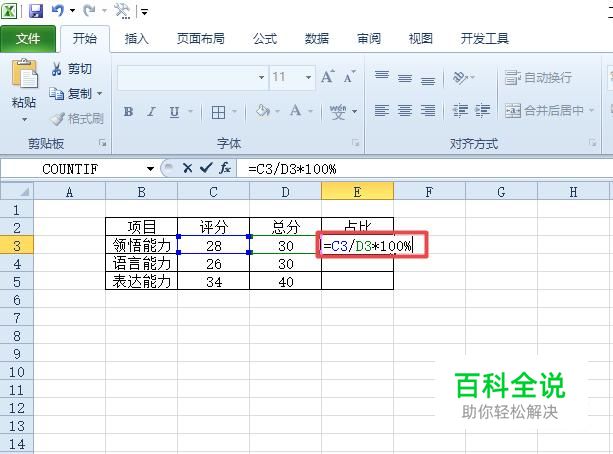The width and height of the screenshot is (613, 454).
Task: Switch to the 页面布局 ribbon tab
Action: [x=201, y=39]
